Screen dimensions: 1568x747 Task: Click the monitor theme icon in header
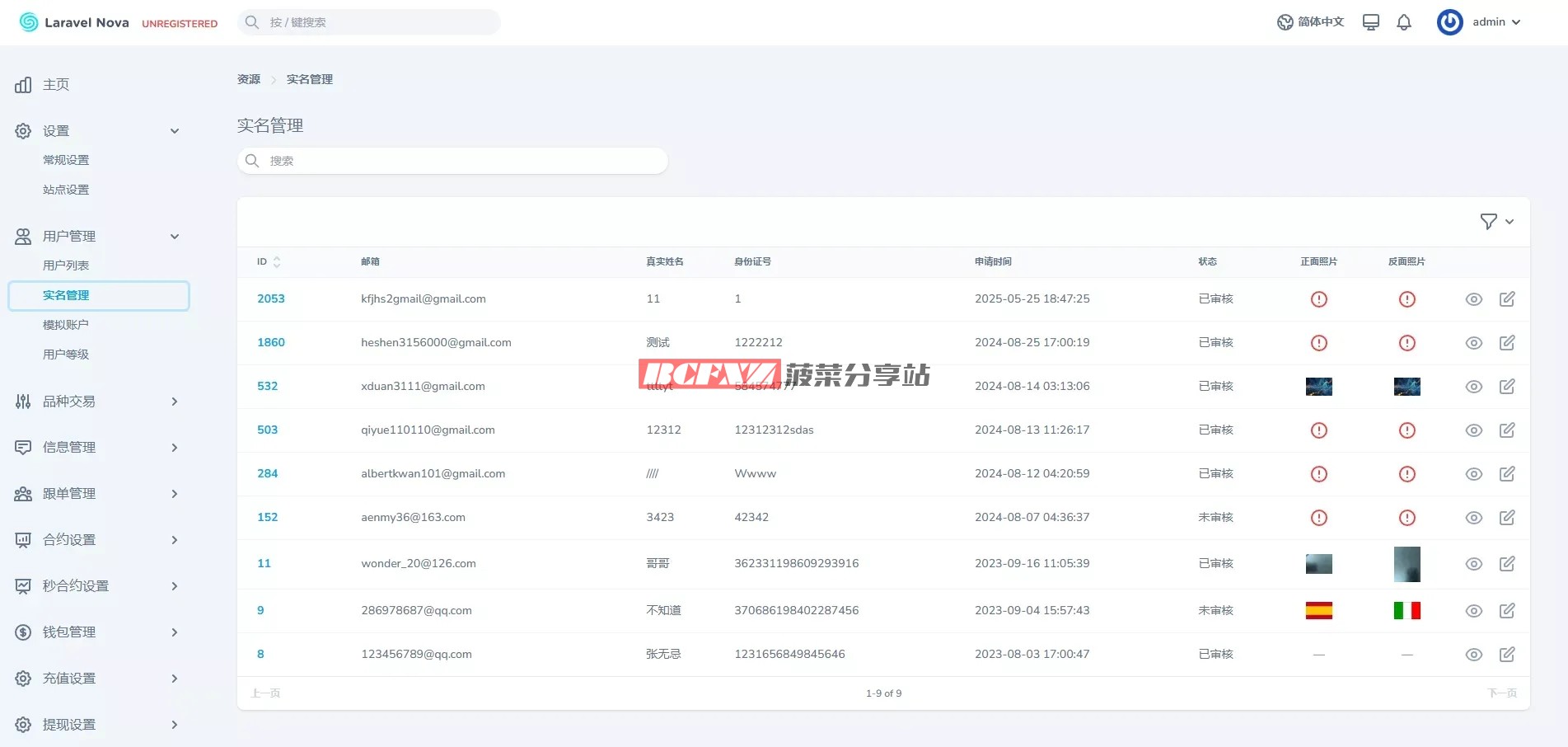pyautogui.click(x=1370, y=22)
